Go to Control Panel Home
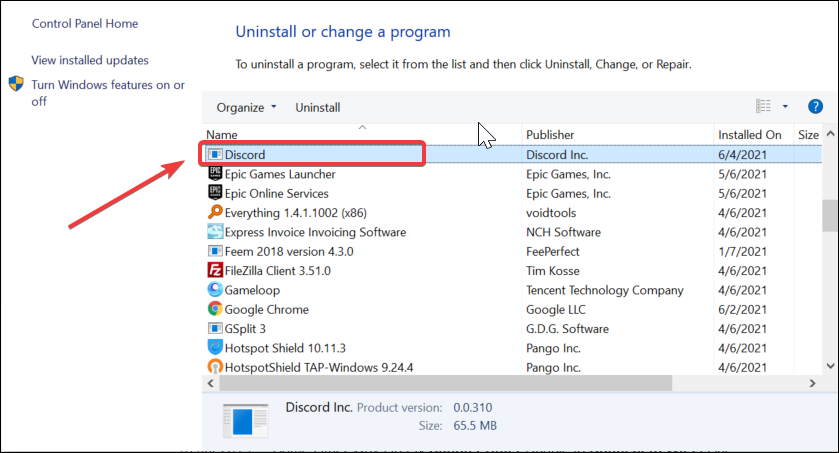This screenshot has width=839, height=453. (85, 24)
